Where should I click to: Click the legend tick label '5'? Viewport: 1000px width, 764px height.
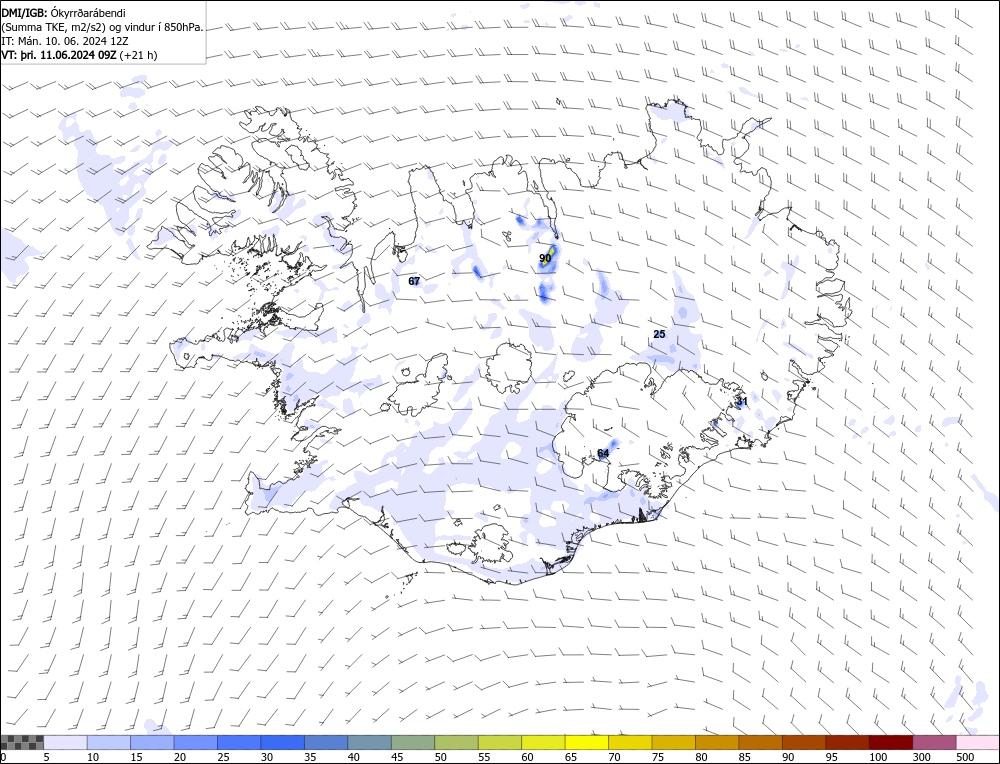(x=47, y=757)
